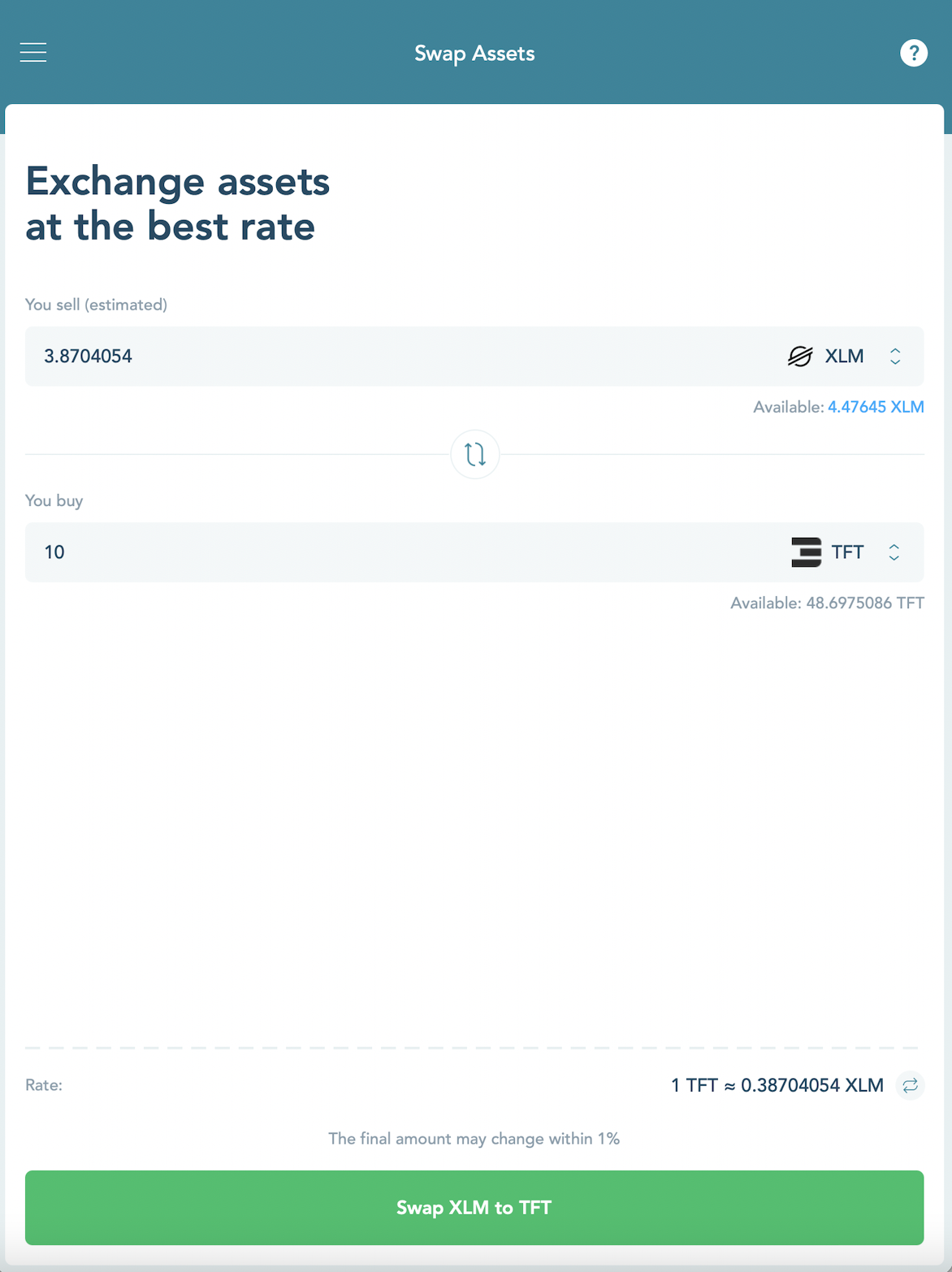The height and width of the screenshot is (1272, 952).
Task: Click the 1 TFT ≈ 0.38704054 XLM rate text
Action: 777,1085
